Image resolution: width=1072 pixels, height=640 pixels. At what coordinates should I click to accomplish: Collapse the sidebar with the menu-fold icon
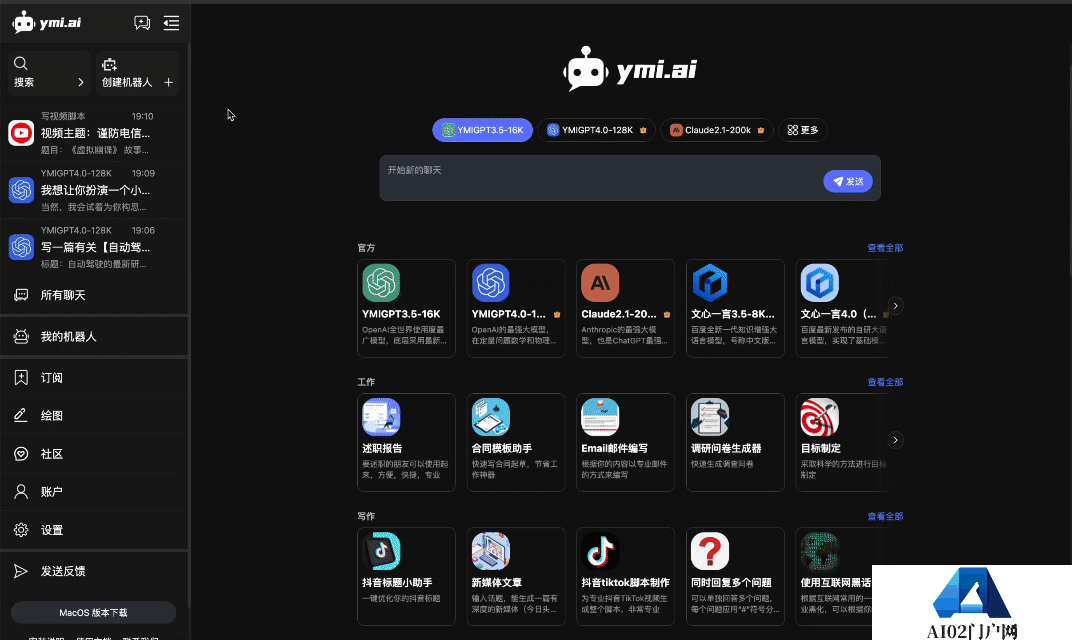(x=171, y=23)
